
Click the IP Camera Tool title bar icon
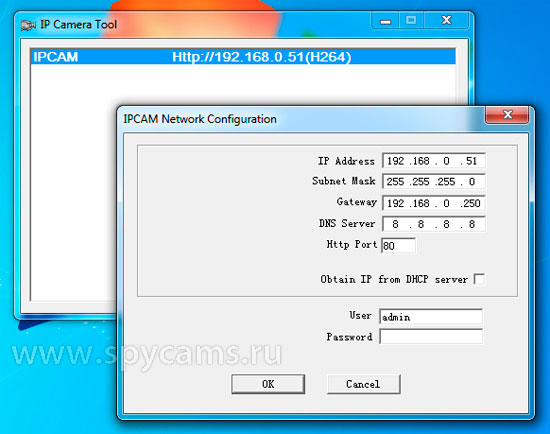(x=28, y=25)
